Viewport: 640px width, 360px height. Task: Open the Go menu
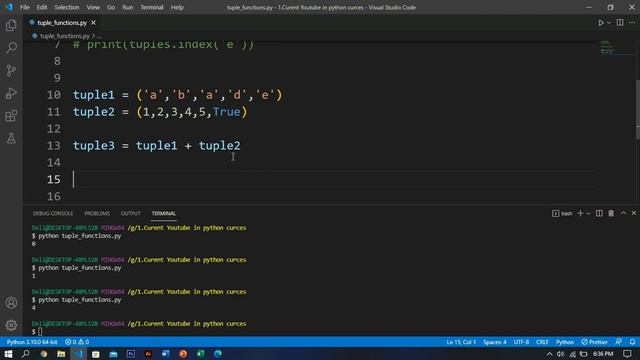[x=111, y=7]
